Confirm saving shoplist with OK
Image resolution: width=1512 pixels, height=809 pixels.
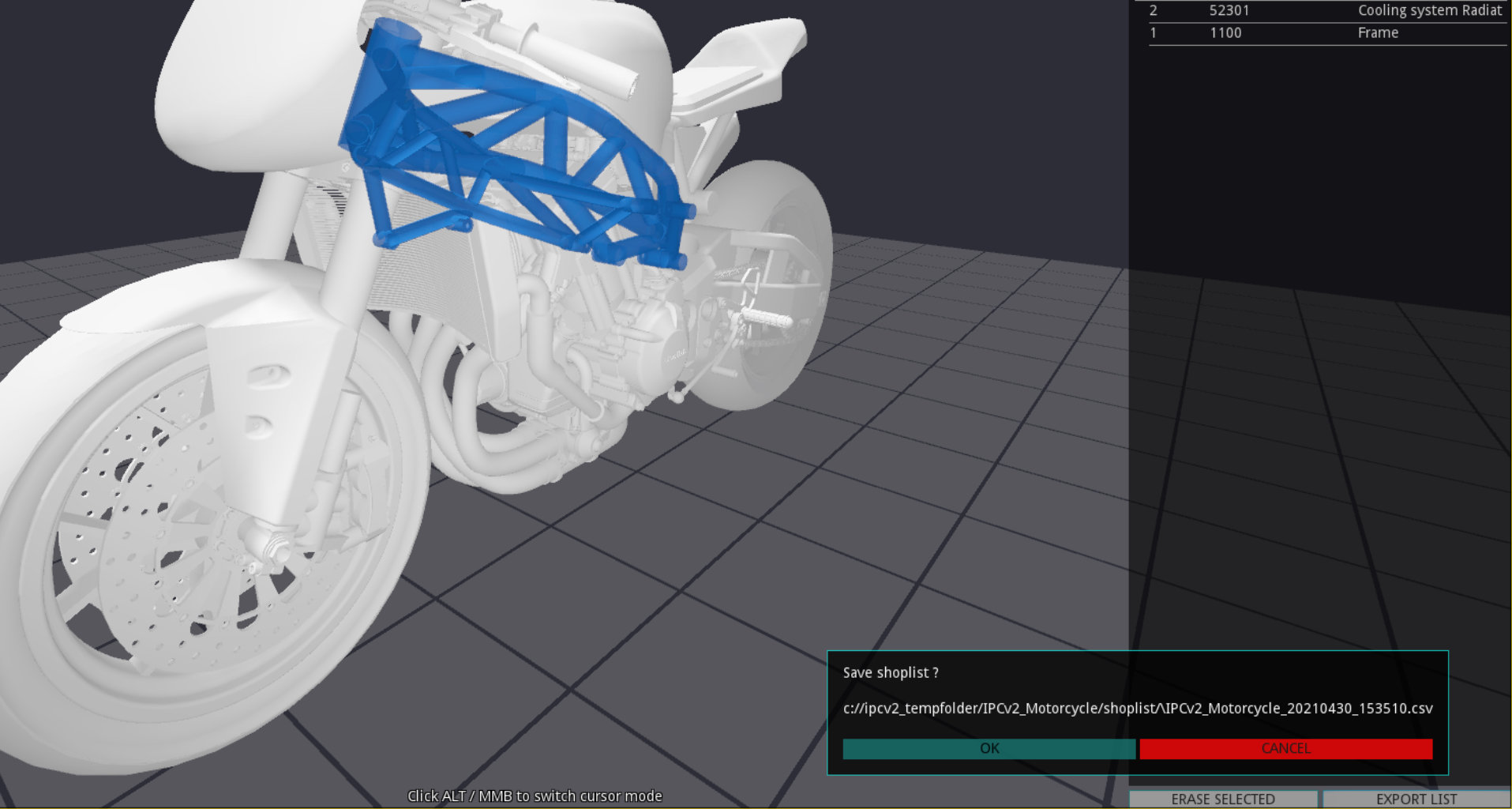tap(989, 748)
